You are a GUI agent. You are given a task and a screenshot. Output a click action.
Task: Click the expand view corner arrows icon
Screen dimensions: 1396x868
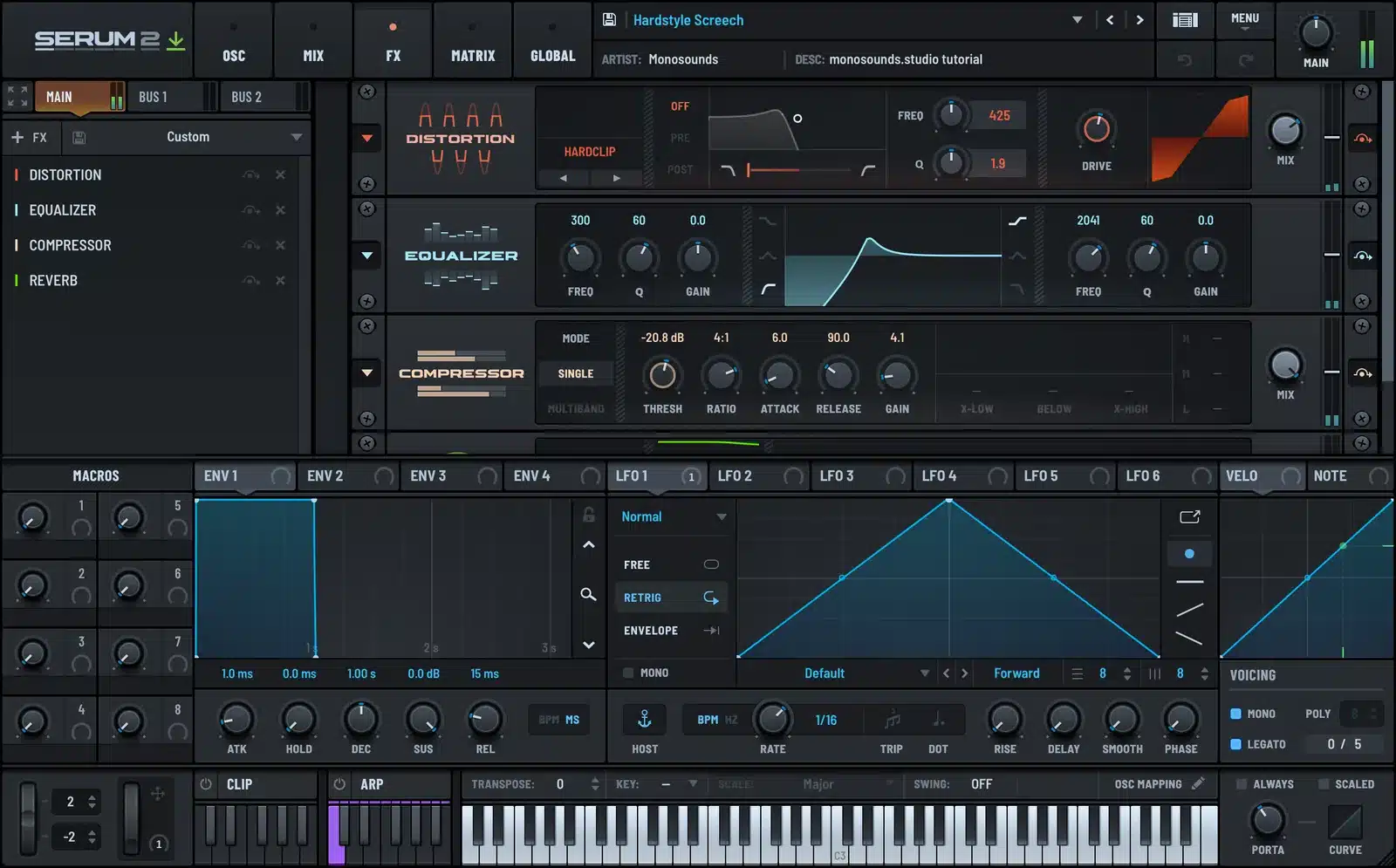click(x=17, y=96)
